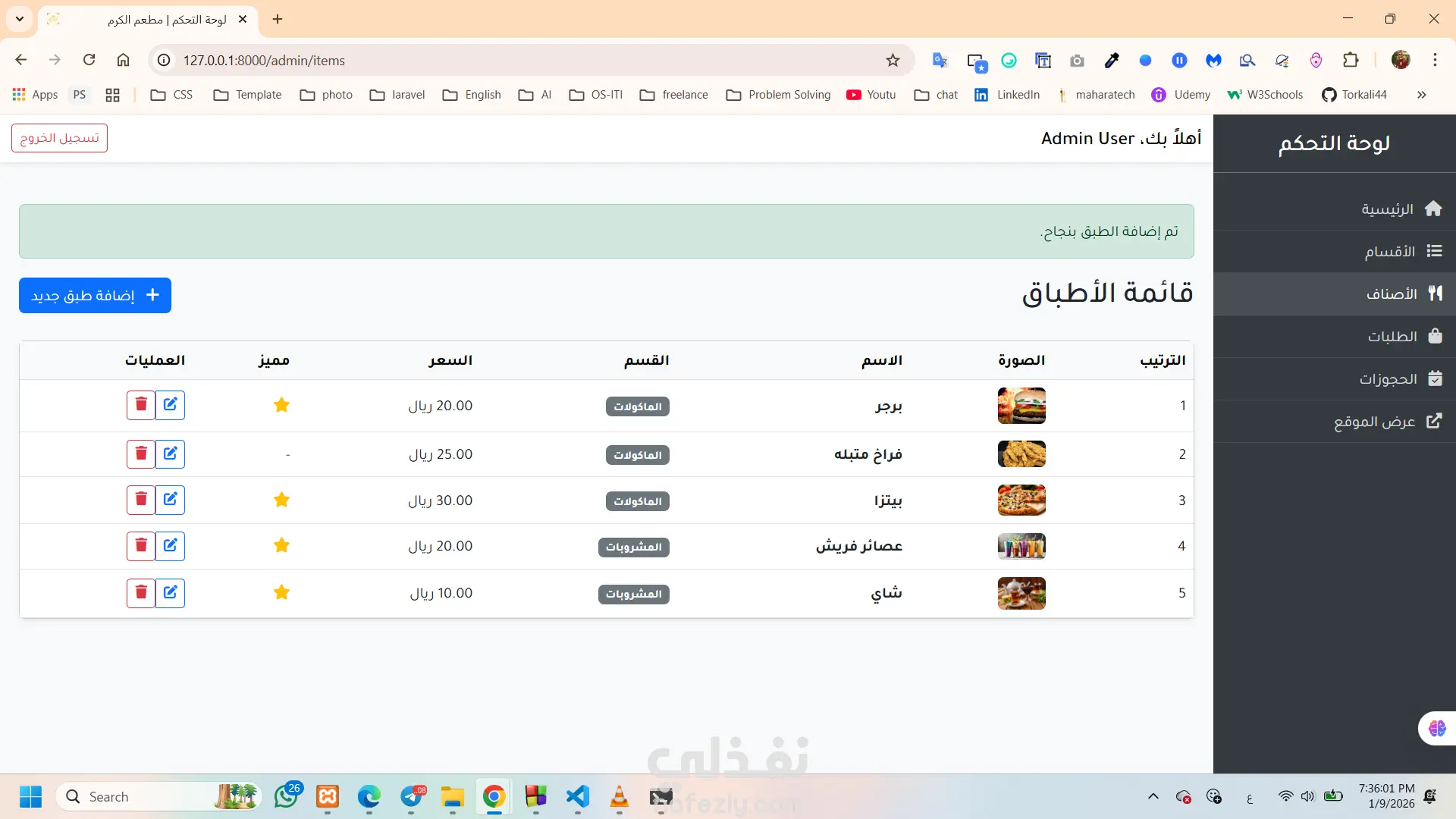Click featured star of شاي row
This screenshot has height=819, width=1456.
[281, 593]
